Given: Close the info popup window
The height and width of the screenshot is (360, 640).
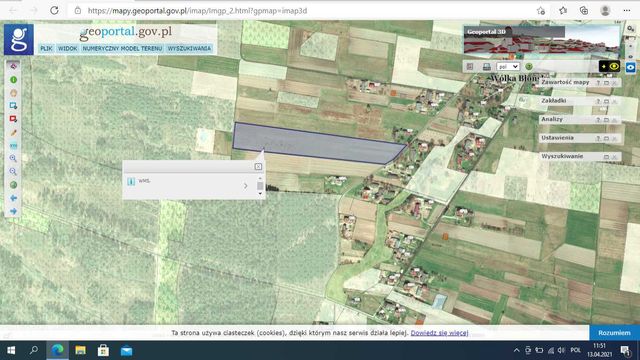Looking at the screenshot, I should click(258, 167).
